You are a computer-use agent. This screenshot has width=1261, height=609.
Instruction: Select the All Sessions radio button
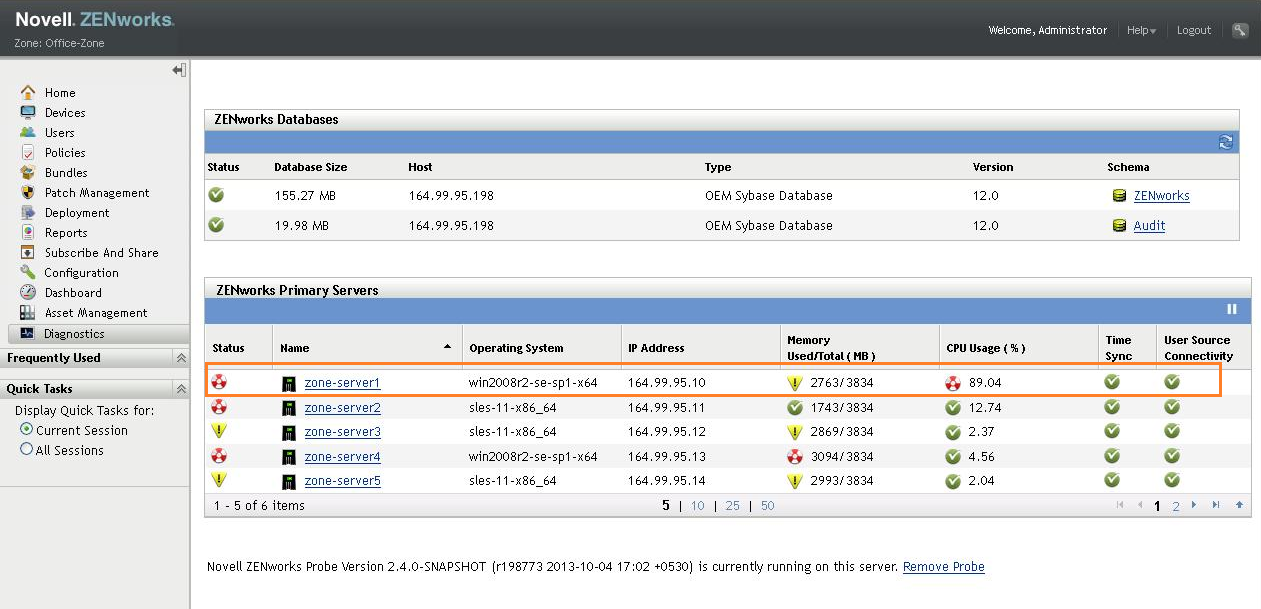(27, 450)
